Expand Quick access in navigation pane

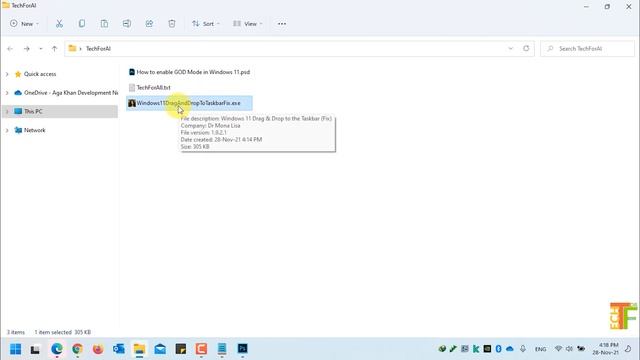pos(7,74)
